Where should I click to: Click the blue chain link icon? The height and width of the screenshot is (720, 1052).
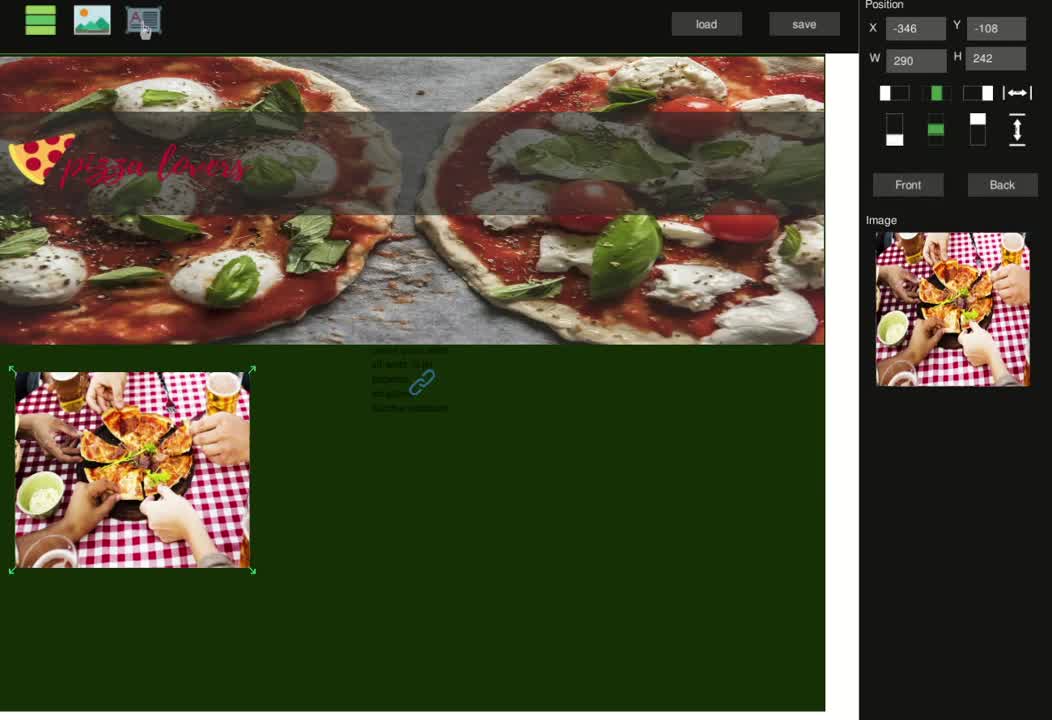click(422, 382)
